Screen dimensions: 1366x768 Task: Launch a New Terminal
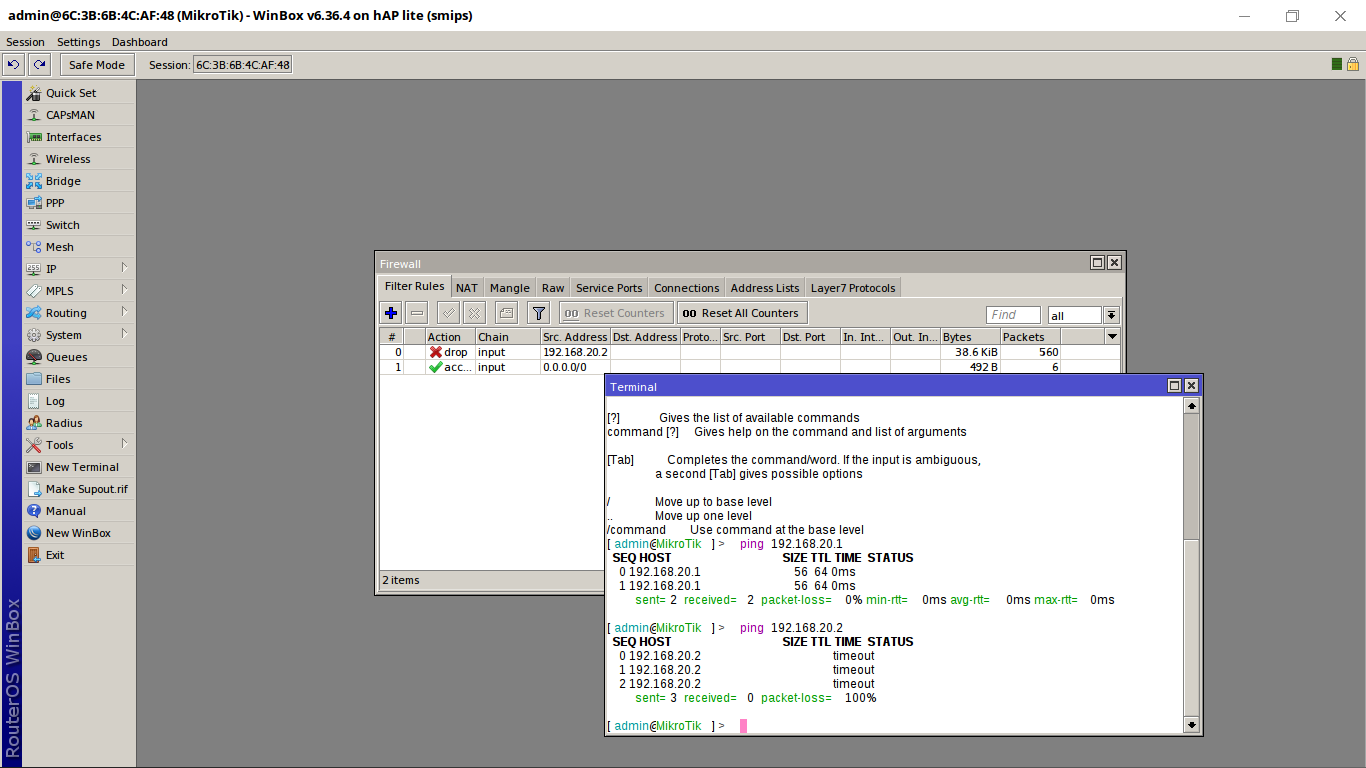point(82,467)
